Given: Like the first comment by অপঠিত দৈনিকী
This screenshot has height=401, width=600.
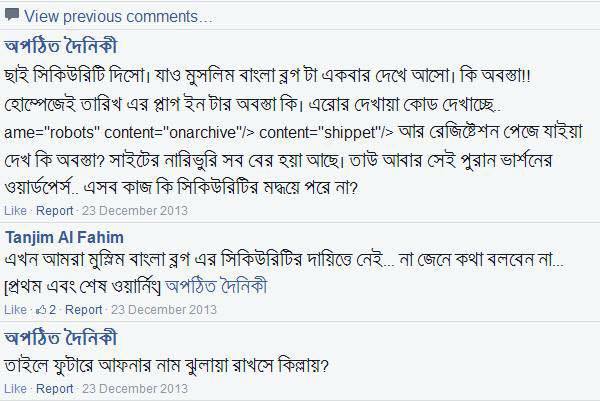Looking at the screenshot, I should (16, 212).
